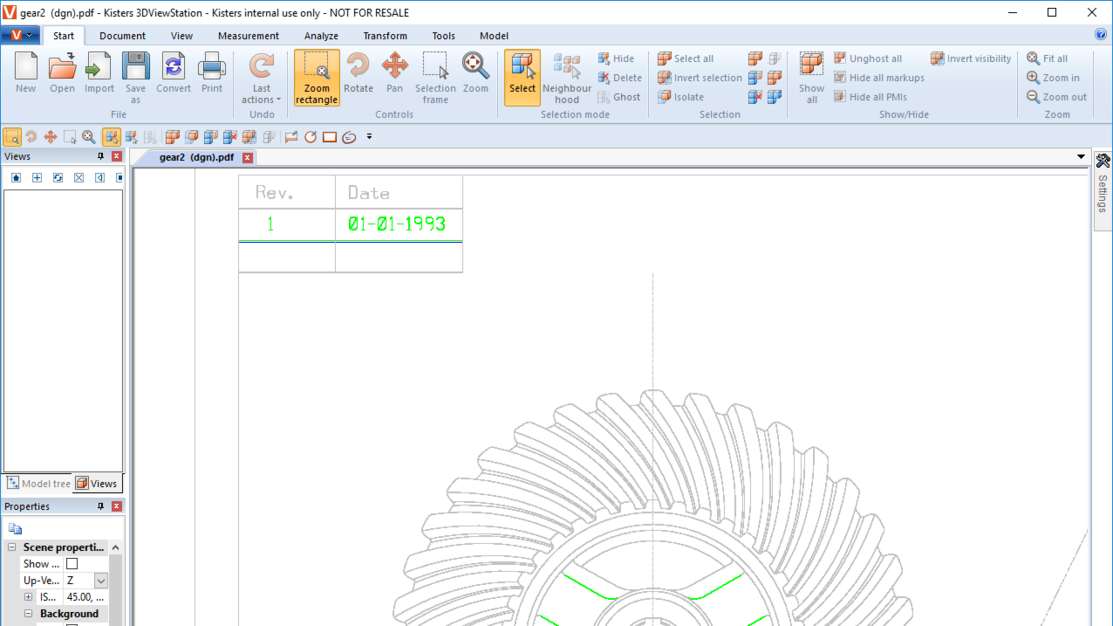The width and height of the screenshot is (1113, 626).
Task: Click the Ghost selection button
Action: pyautogui.click(x=618, y=97)
